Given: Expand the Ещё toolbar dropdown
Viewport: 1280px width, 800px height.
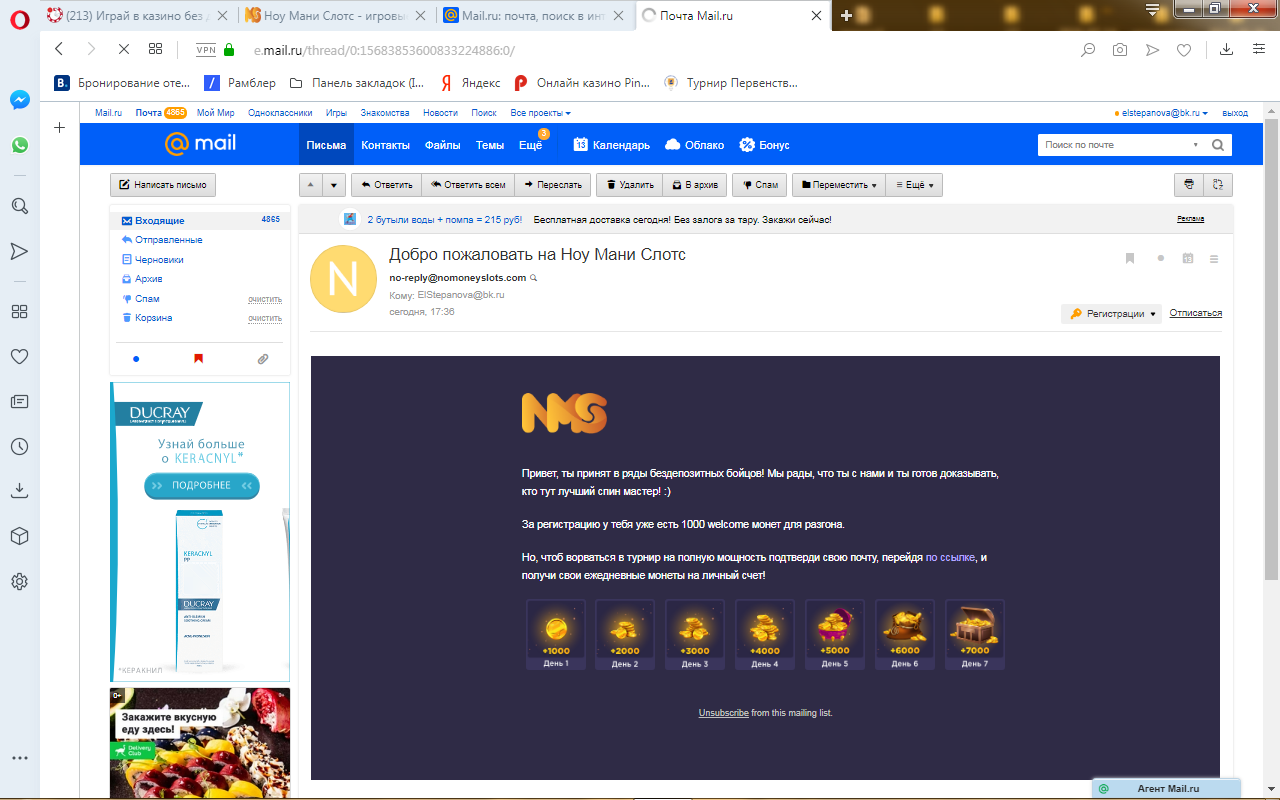Looking at the screenshot, I should point(914,185).
